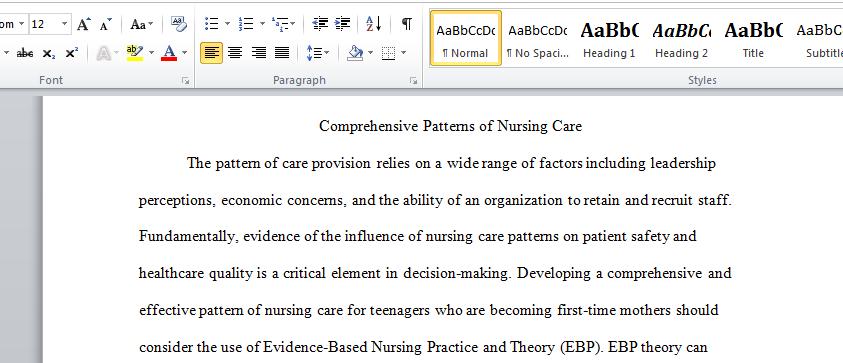Open the font name dropdown arrow
Image resolution: width=843 pixels, height=363 pixels.
pos(21,24)
